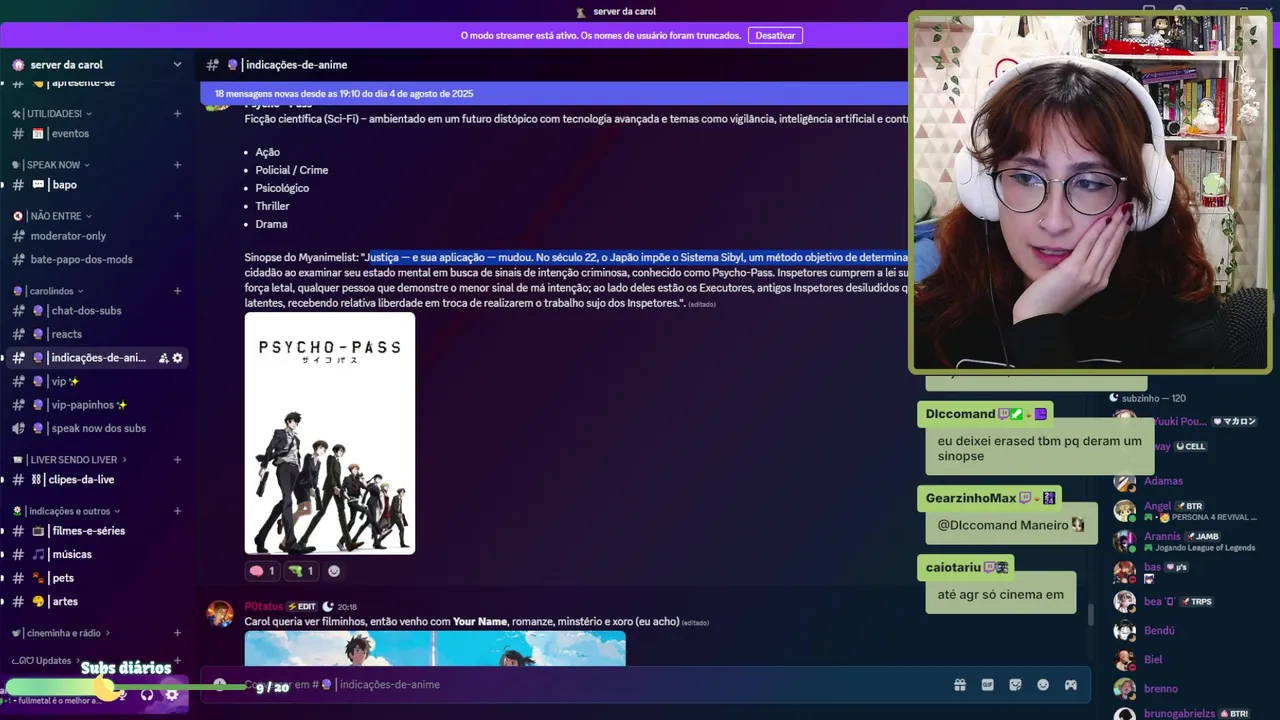Open the sticker picker
Screen dimensions: 1280x720
coord(1015,685)
